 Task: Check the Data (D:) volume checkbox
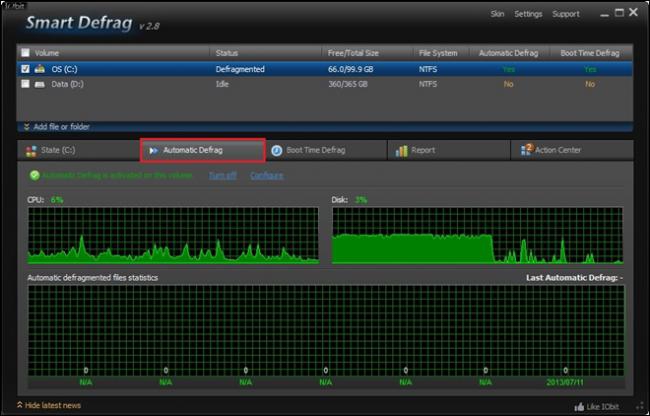pyautogui.click(x=25, y=84)
